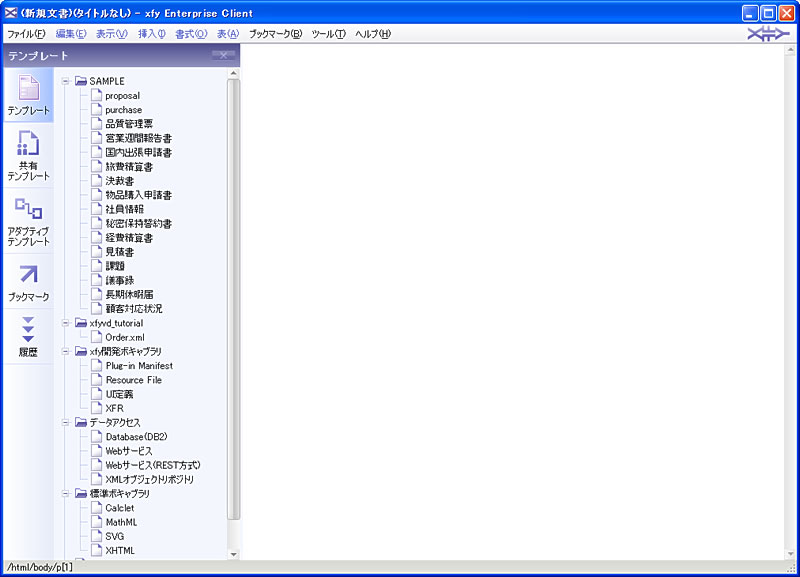Collapse the xfy開発ボキャブラリ tree node
This screenshot has width=800, height=577.
(65, 351)
